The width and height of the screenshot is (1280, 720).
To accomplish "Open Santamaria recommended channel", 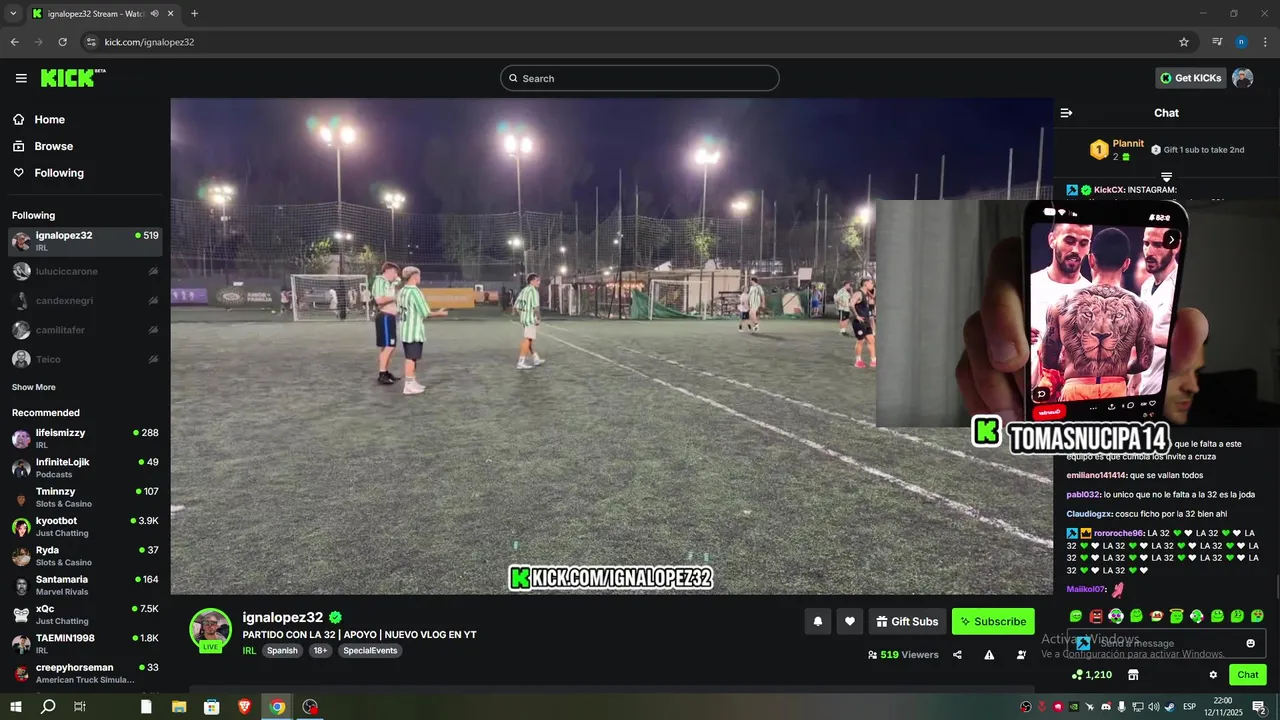I will pos(85,585).
